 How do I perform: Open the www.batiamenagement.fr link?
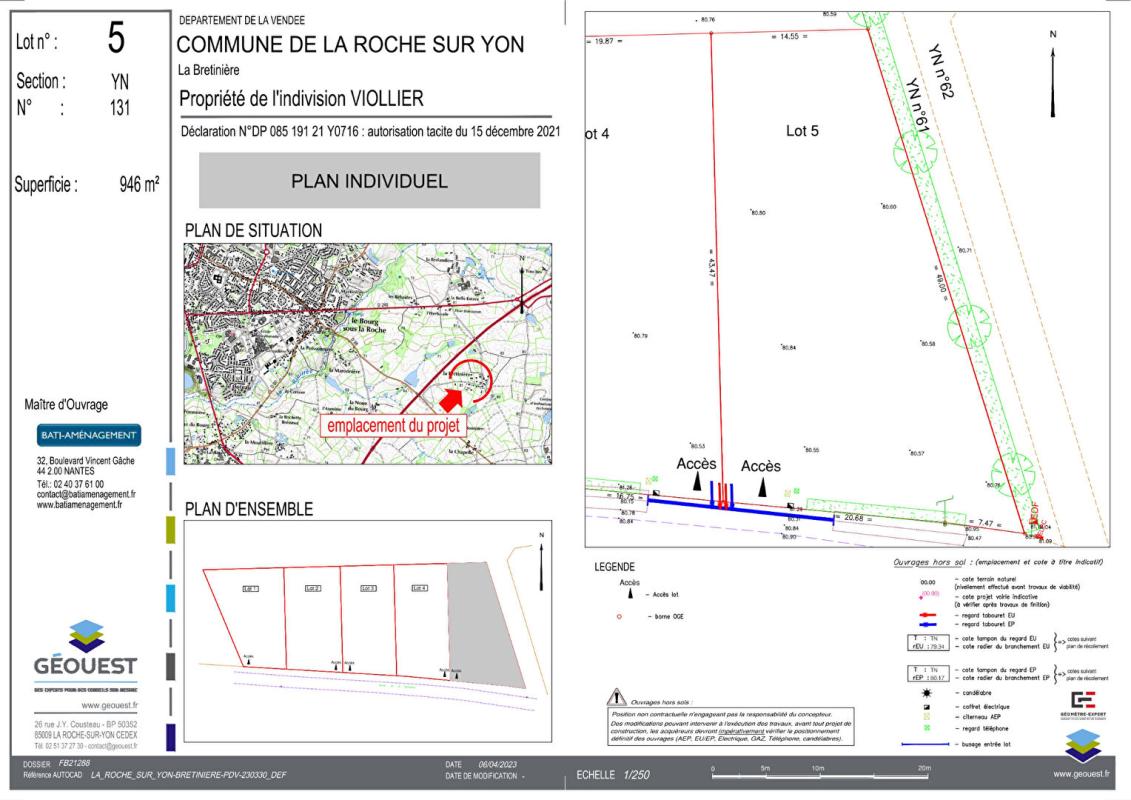tap(79, 504)
